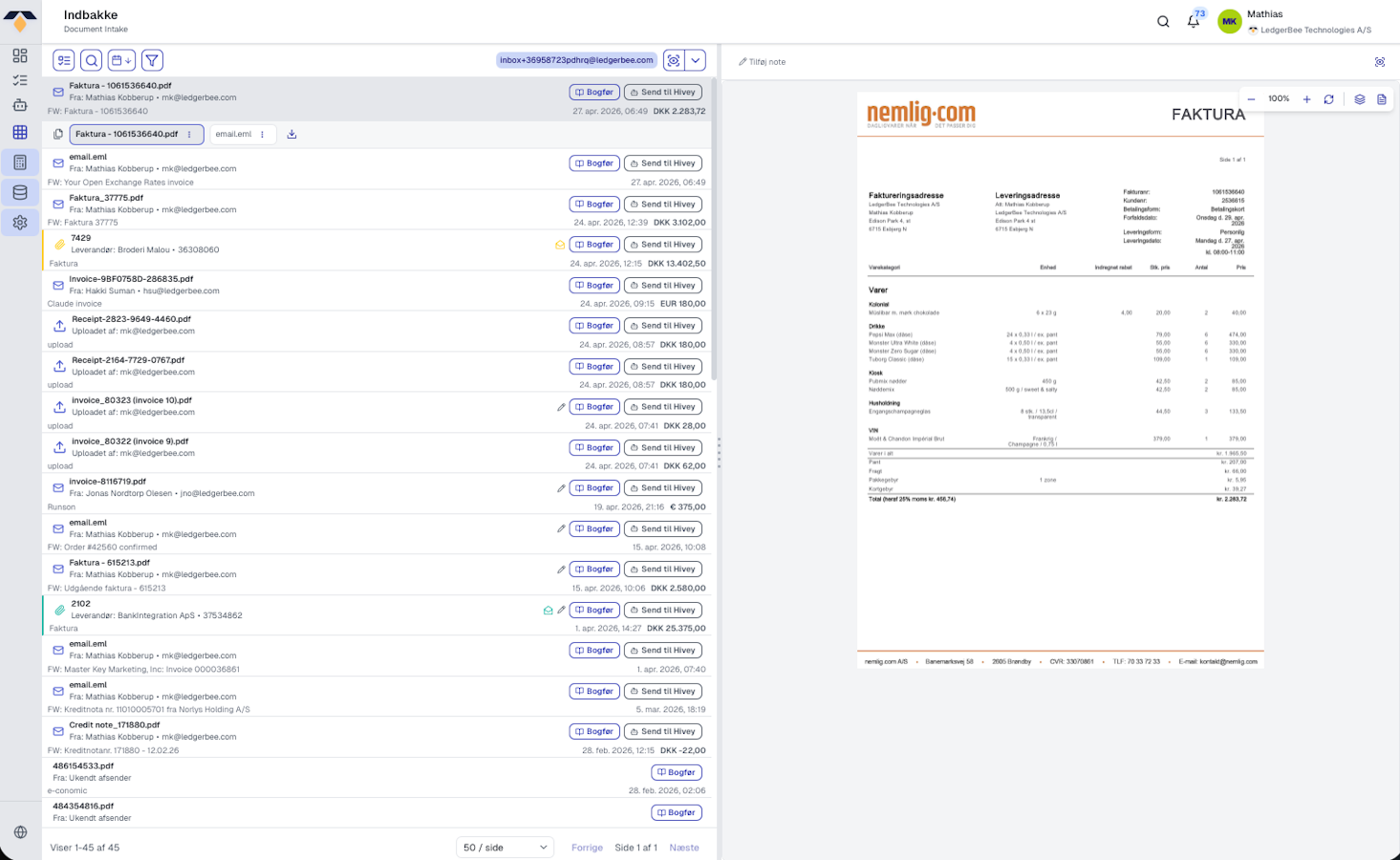Open the 50 / side page size dropdown

505,848
